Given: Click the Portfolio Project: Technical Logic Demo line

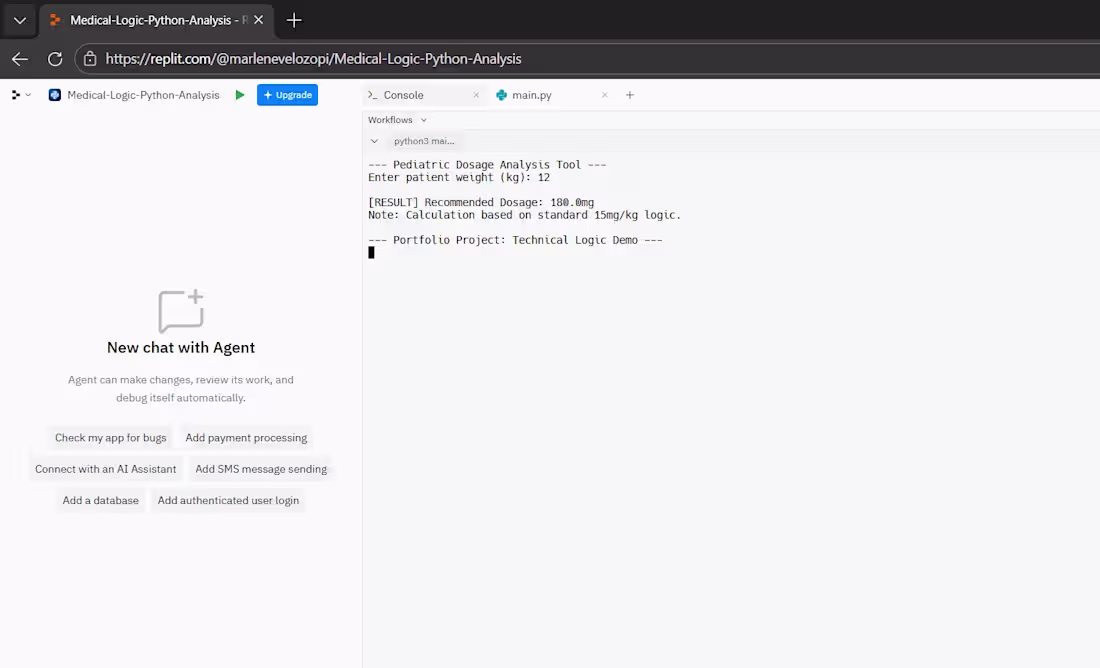Looking at the screenshot, I should [x=515, y=240].
